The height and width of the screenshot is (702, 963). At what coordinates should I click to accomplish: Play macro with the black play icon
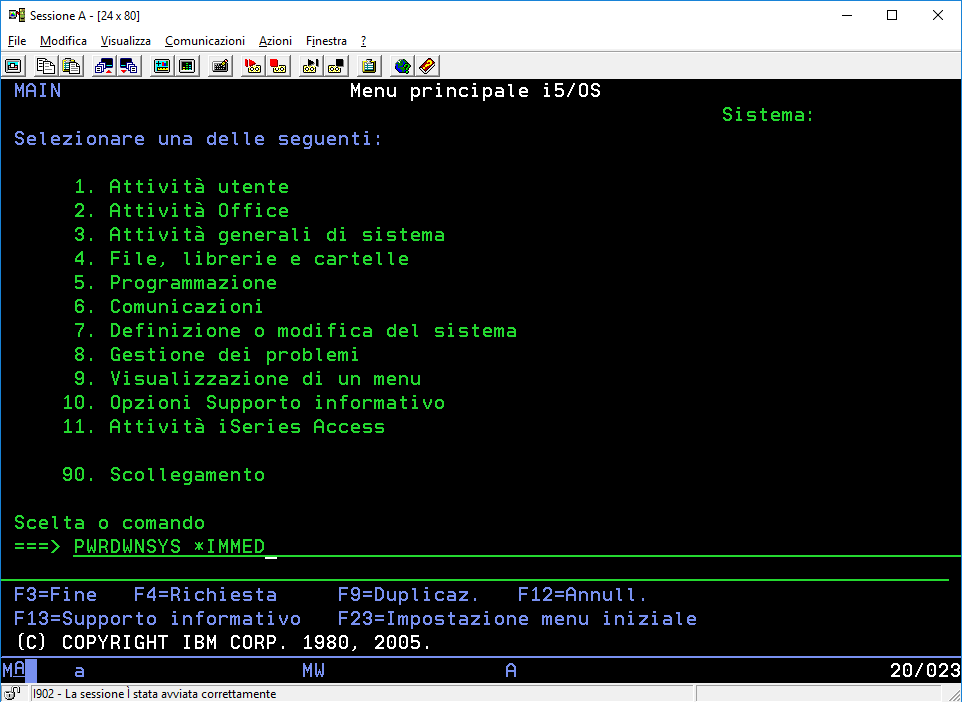coord(311,66)
